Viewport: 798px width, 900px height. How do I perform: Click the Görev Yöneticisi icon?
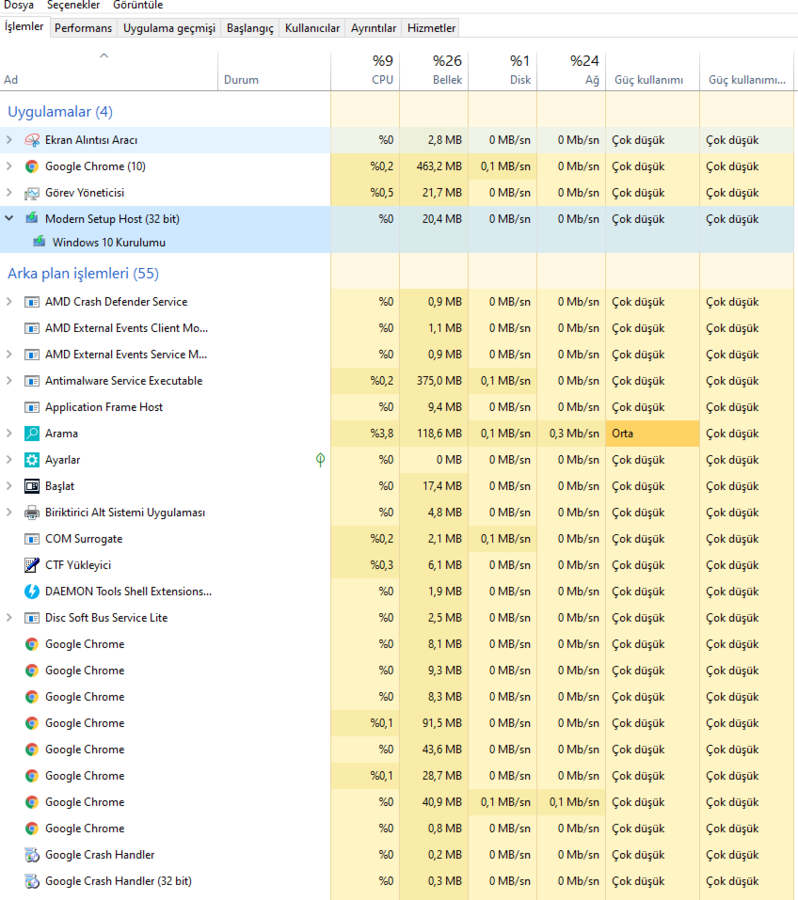pyautogui.click(x=32, y=193)
